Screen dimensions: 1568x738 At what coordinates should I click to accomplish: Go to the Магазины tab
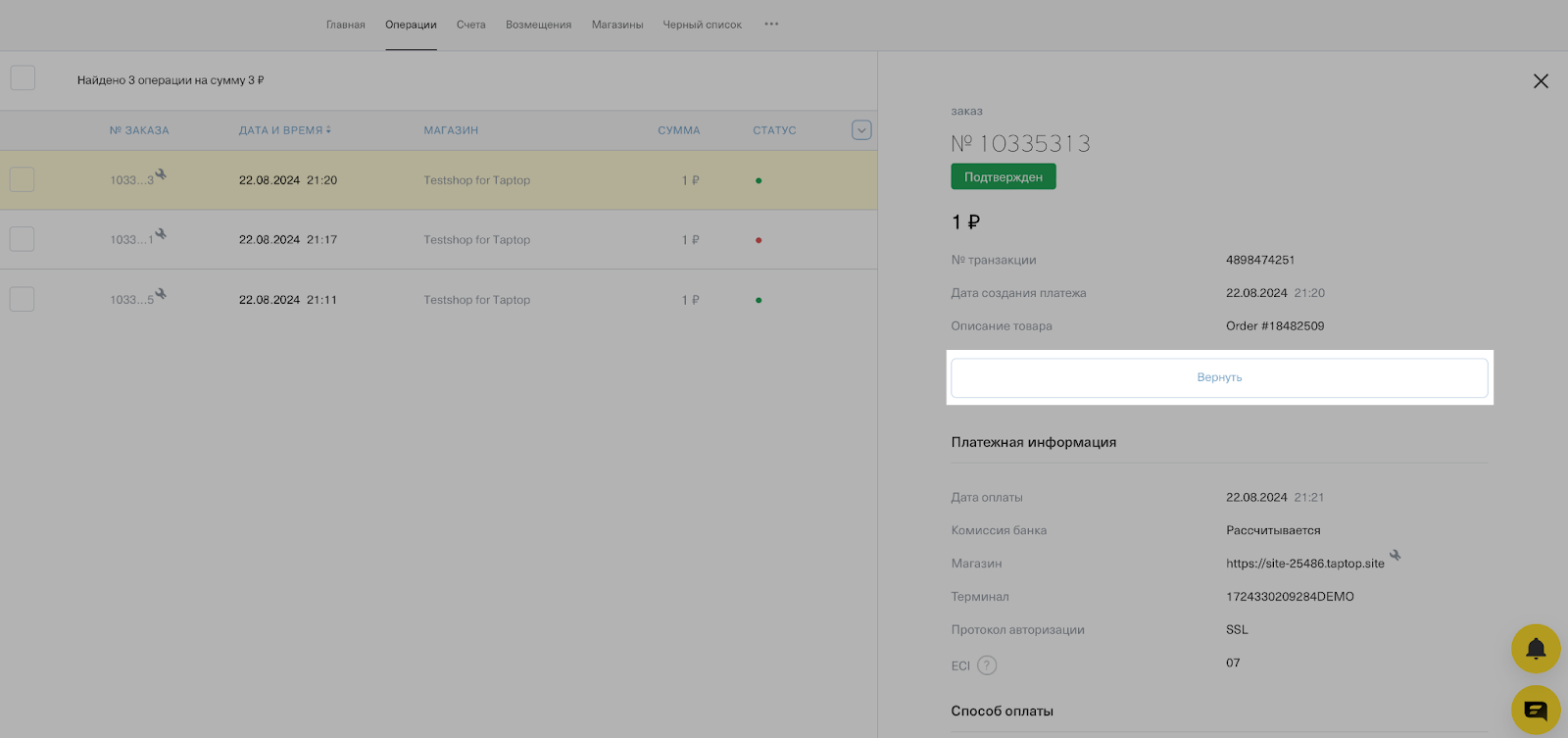click(x=617, y=25)
